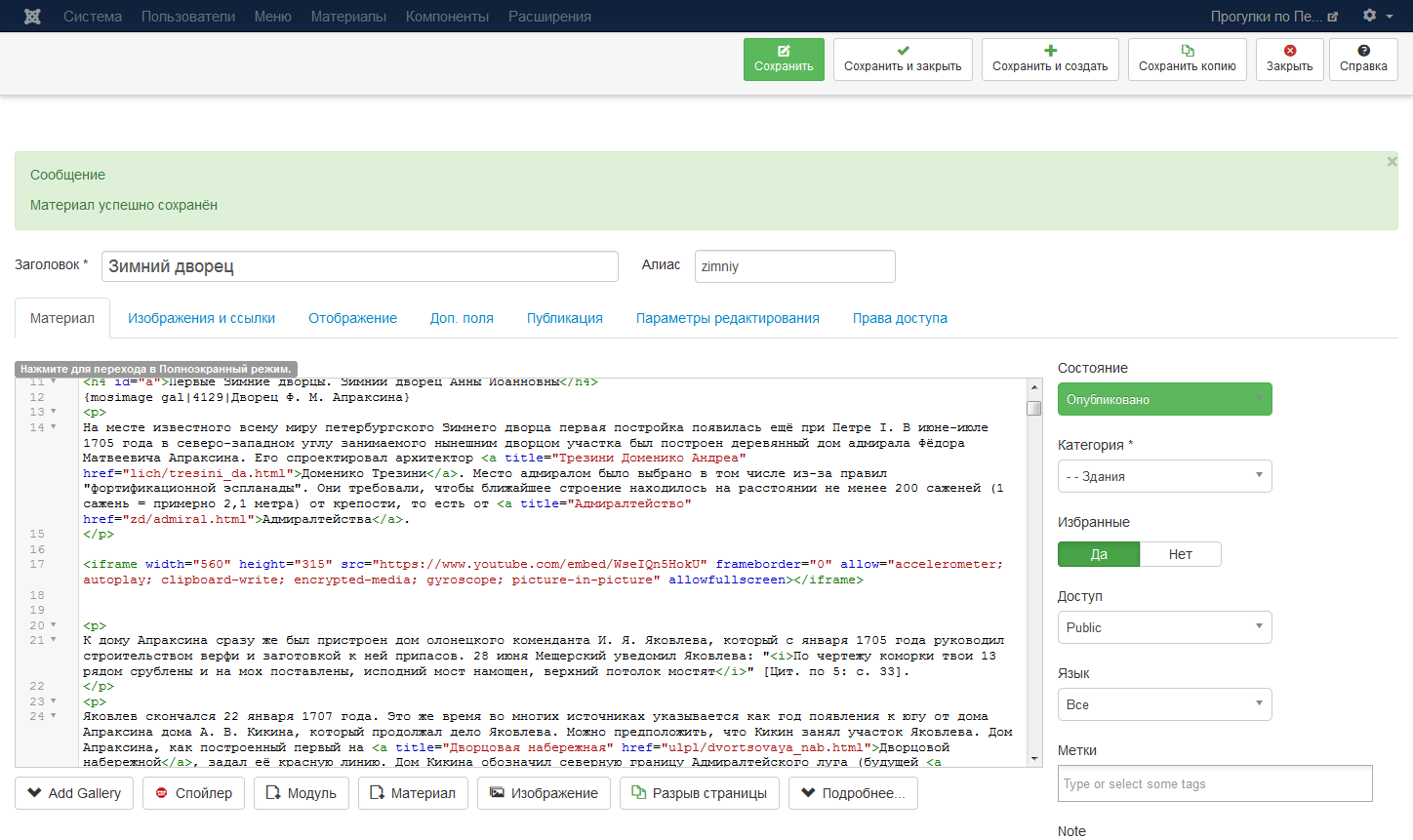The height and width of the screenshot is (840, 1413).
Task: Click the iframe youtube embed code line
Action: coord(543,572)
